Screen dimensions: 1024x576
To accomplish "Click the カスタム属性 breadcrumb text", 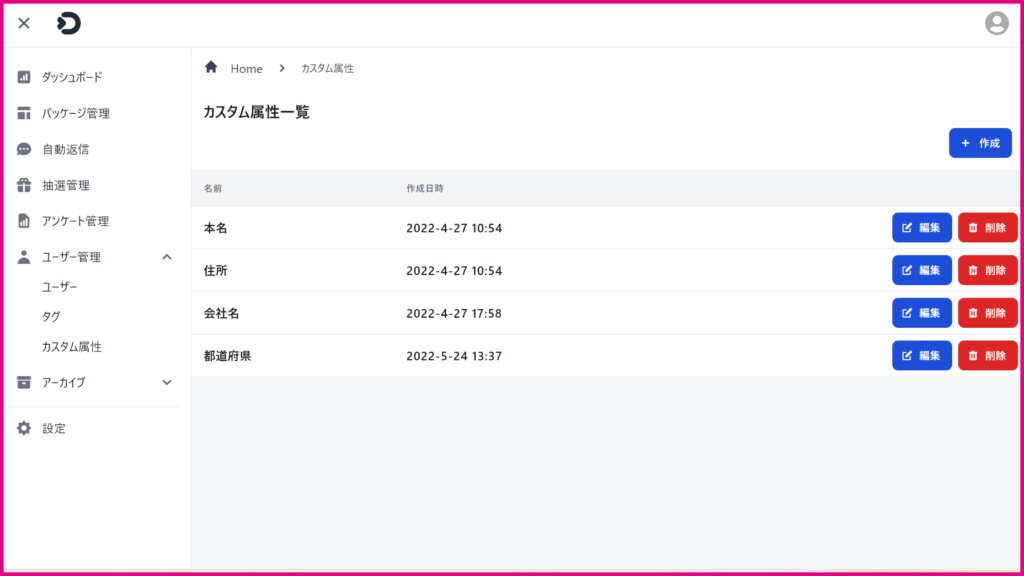I will (x=327, y=68).
